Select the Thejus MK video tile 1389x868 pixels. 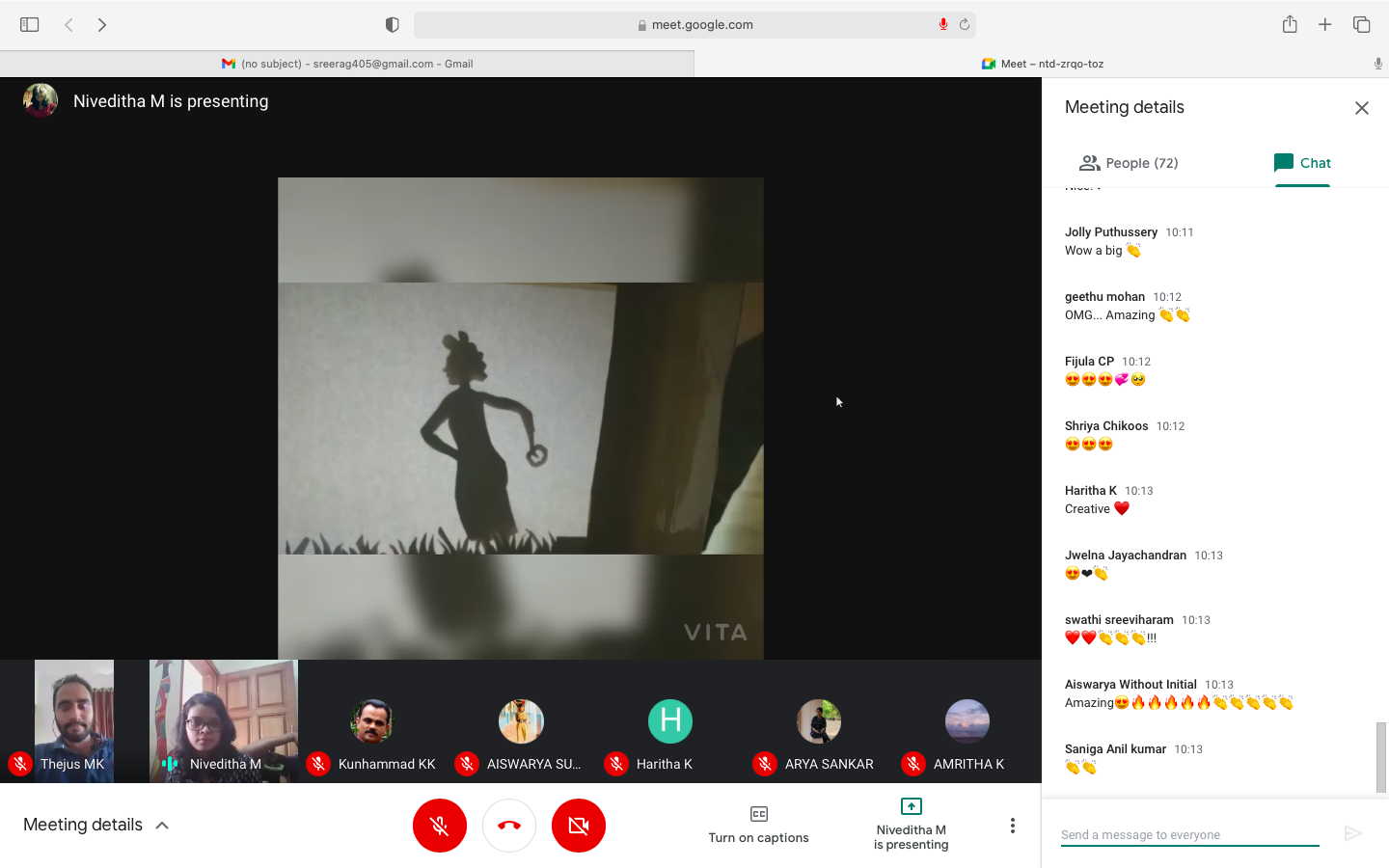coord(74,721)
